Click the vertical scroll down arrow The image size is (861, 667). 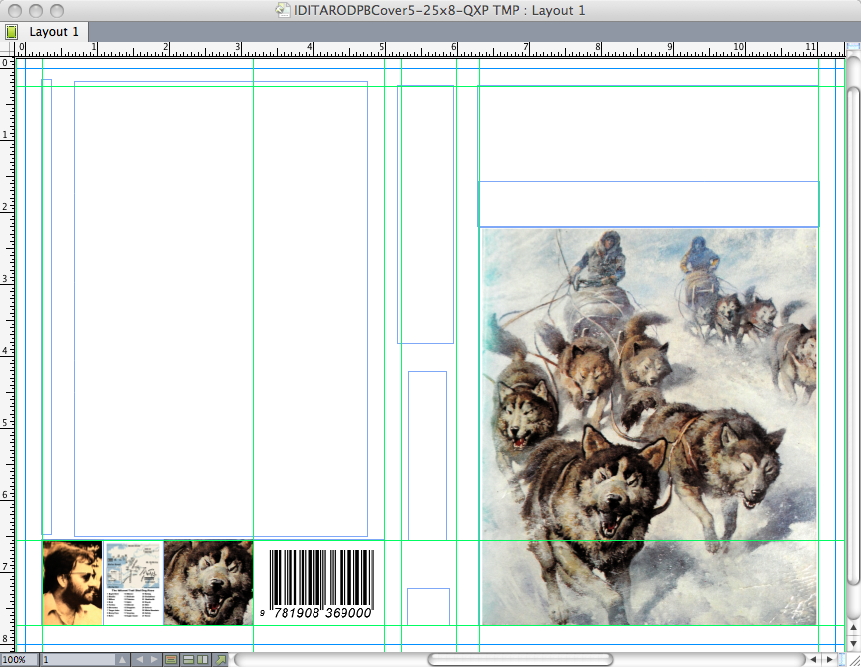(853, 643)
